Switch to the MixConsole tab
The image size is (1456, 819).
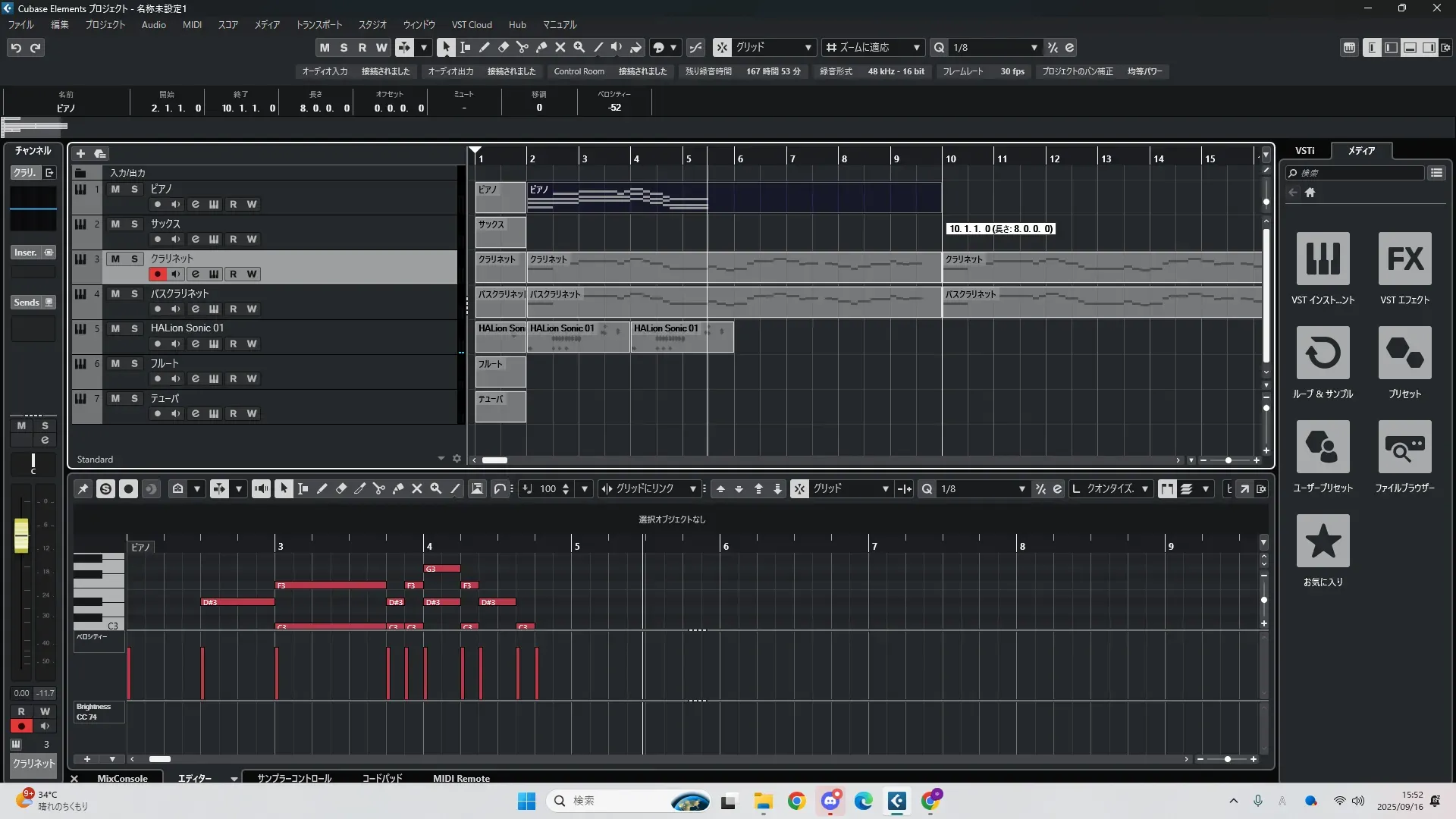(122, 778)
